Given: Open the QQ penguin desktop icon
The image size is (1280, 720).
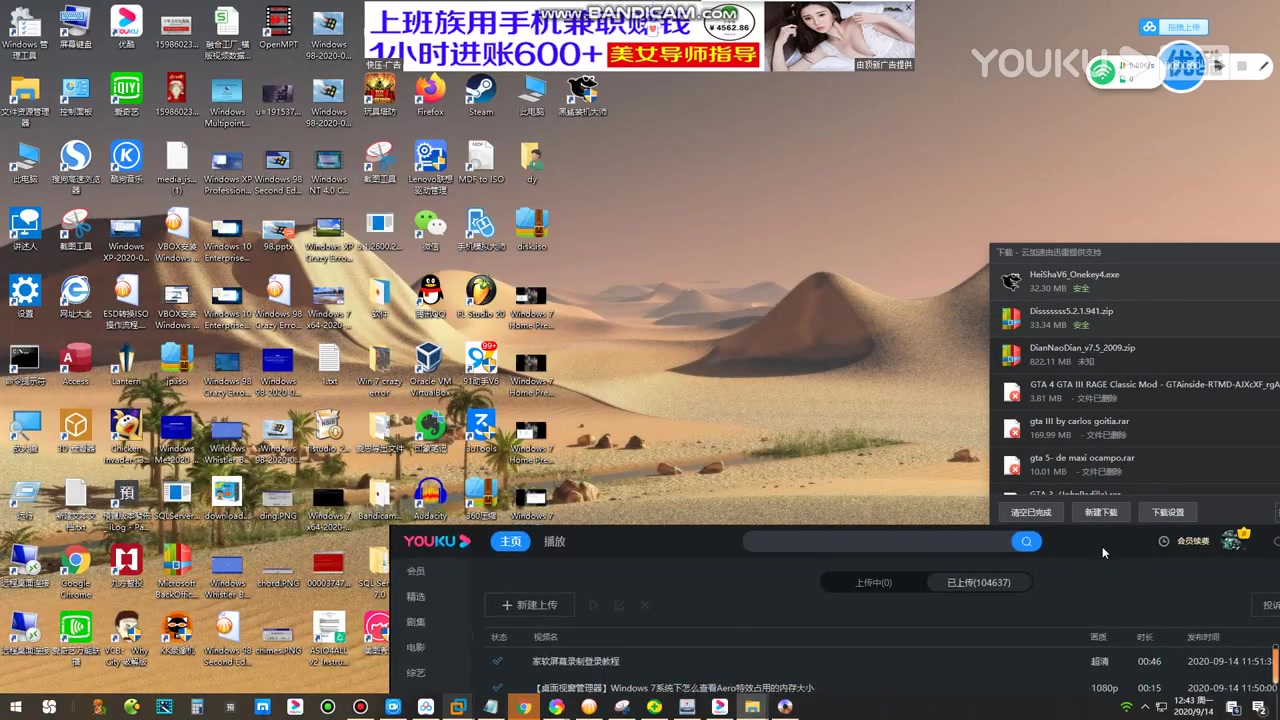Looking at the screenshot, I should (x=430, y=296).
